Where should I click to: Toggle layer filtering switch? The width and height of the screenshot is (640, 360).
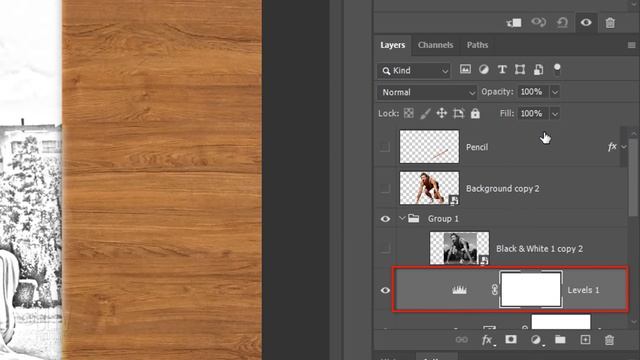(x=557, y=69)
